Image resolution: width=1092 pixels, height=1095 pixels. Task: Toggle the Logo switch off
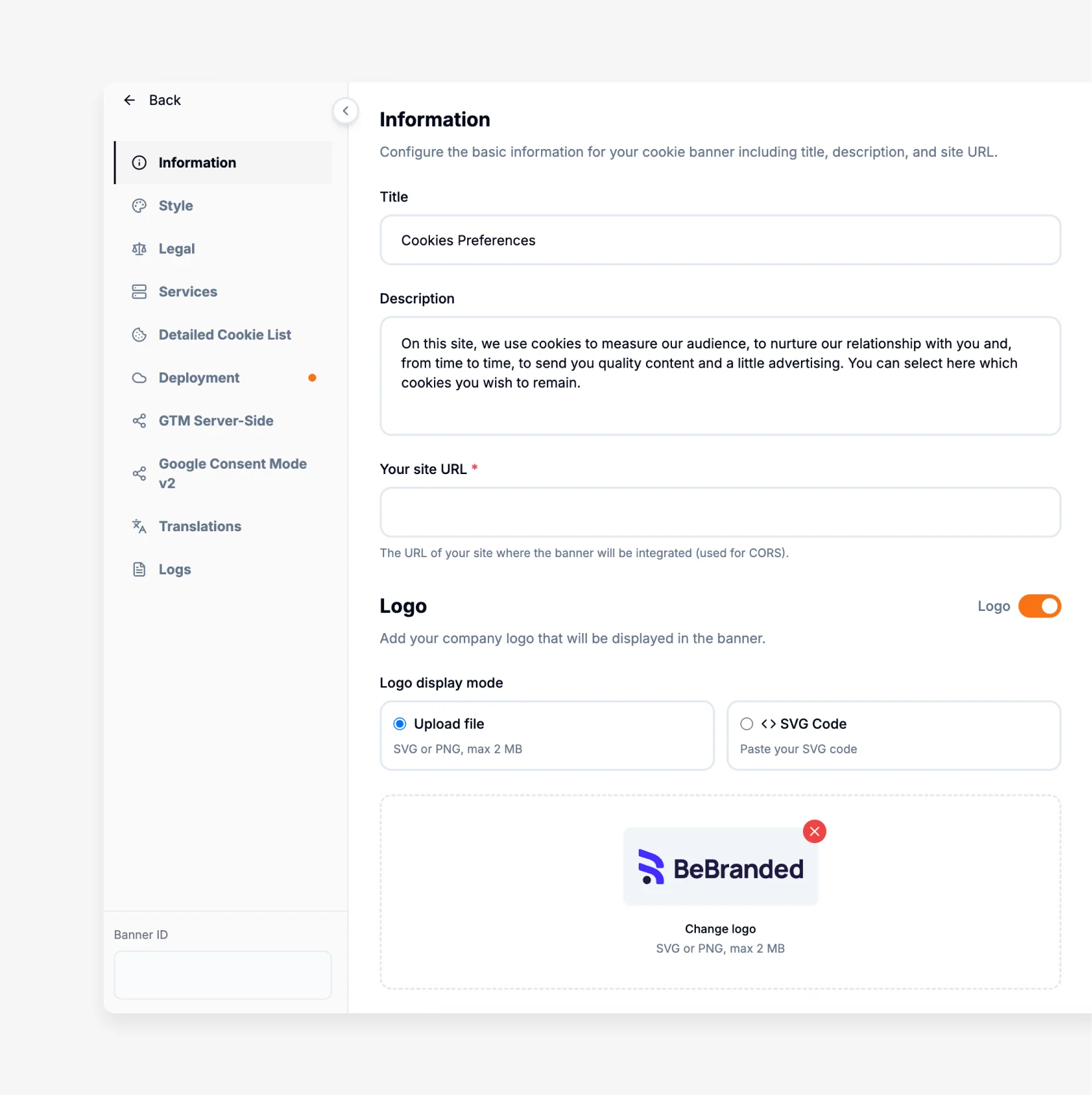[1039, 606]
